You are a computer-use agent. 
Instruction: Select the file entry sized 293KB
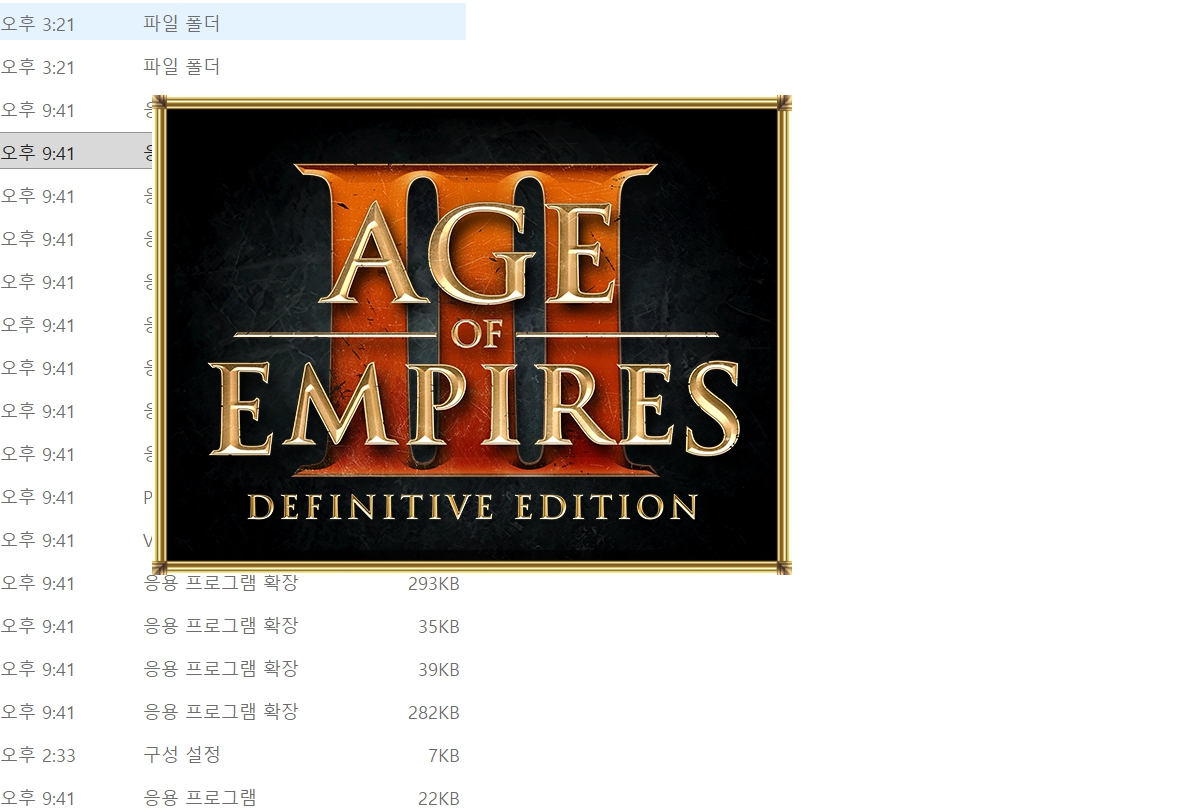(x=232, y=583)
